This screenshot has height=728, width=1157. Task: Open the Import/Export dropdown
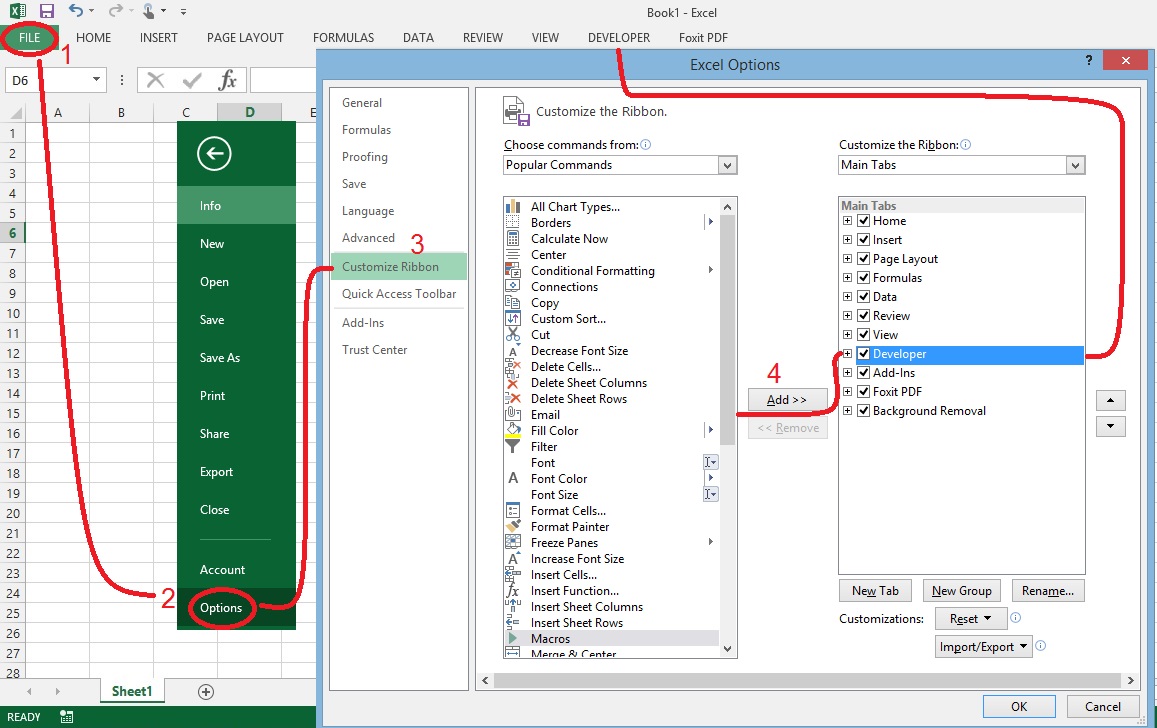point(983,647)
